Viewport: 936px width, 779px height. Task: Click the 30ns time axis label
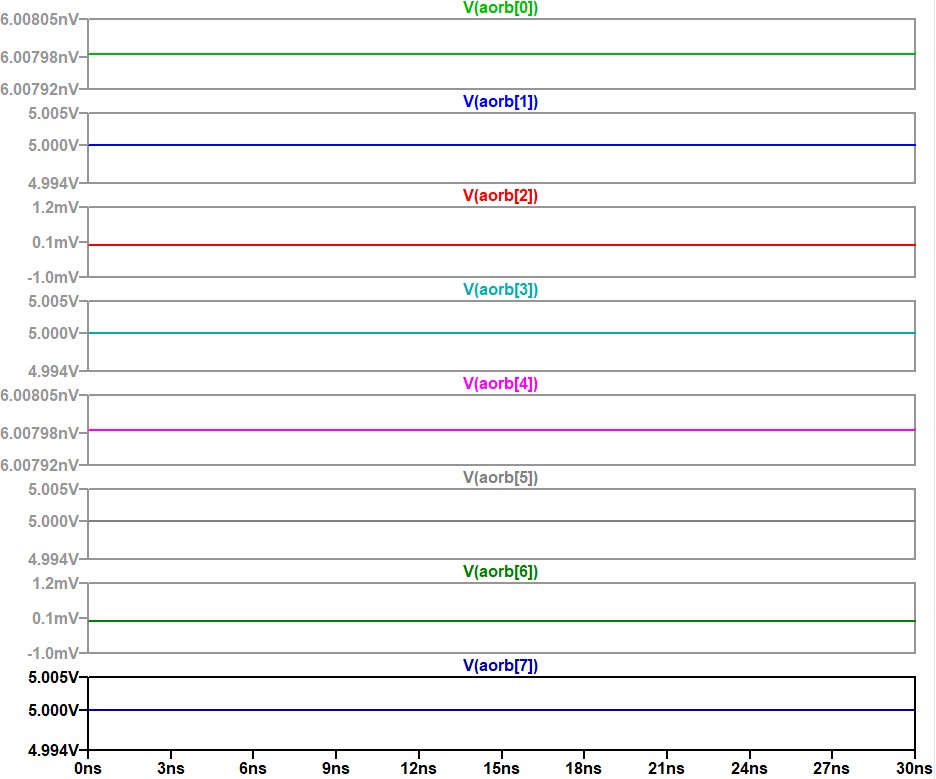[915, 768]
